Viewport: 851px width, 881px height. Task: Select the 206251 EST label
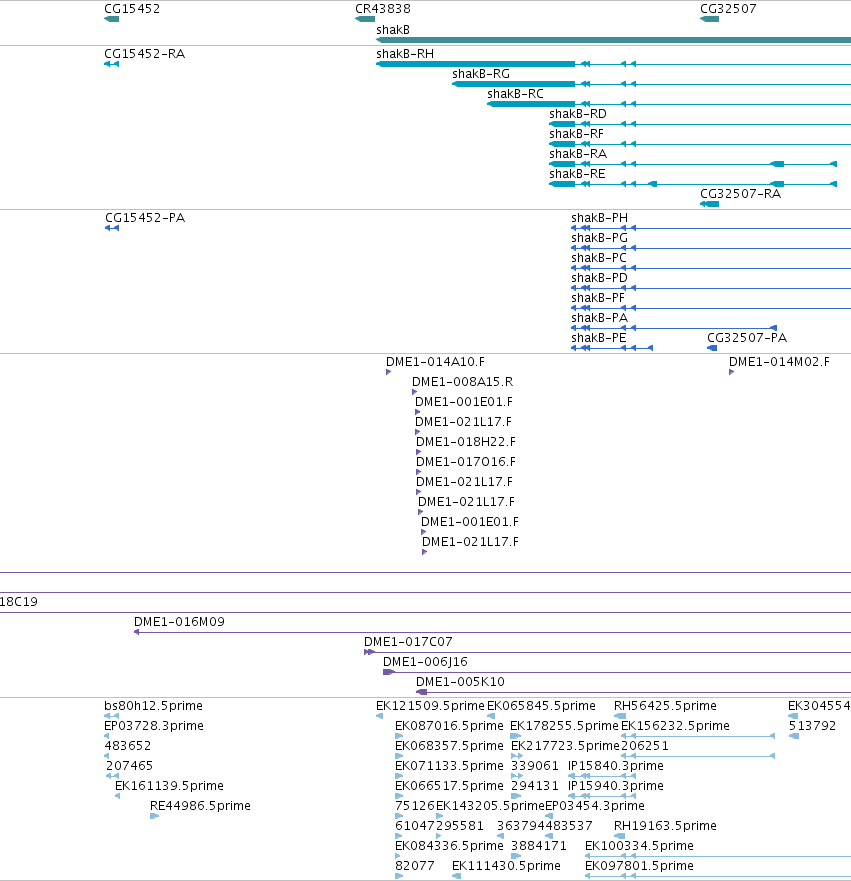point(644,746)
